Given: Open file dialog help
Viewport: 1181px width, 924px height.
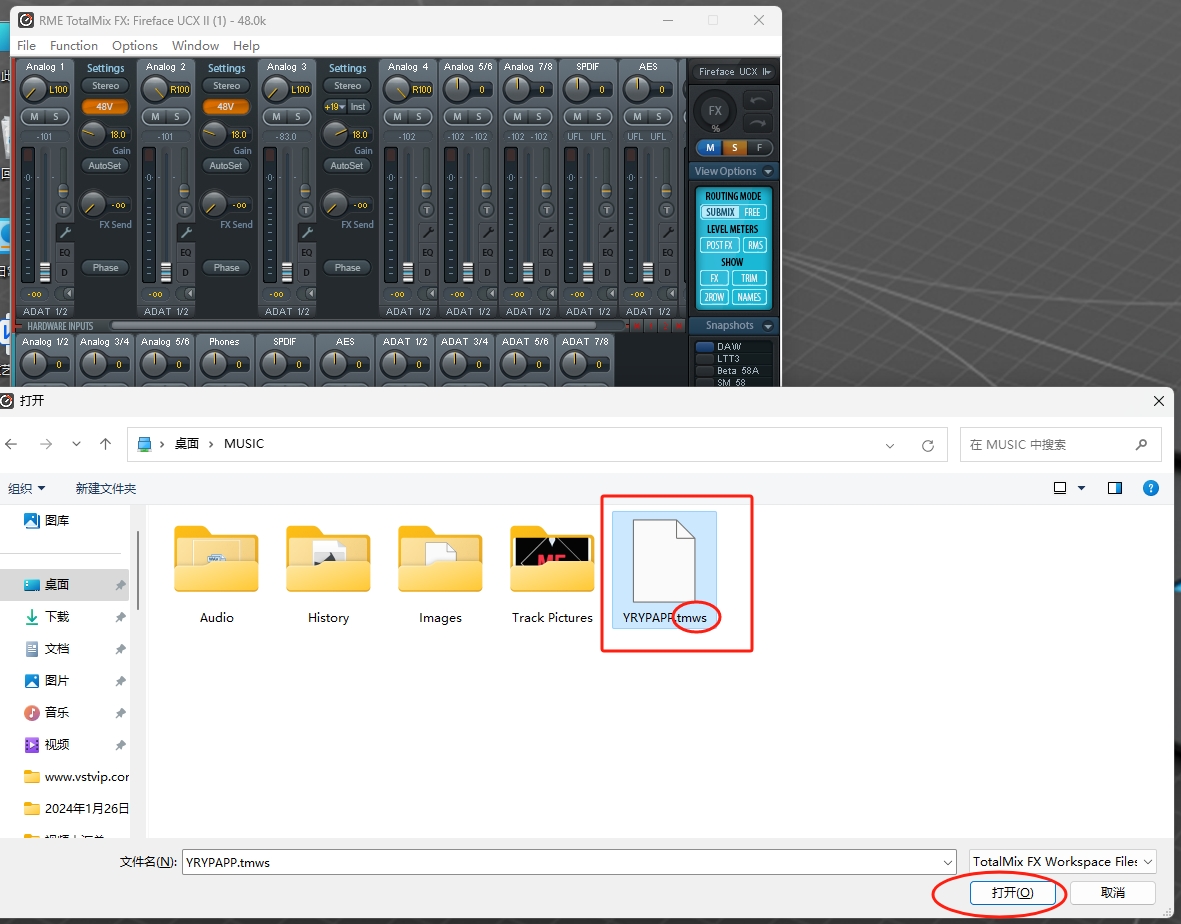Looking at the screenshot, I should [1151, 488].
